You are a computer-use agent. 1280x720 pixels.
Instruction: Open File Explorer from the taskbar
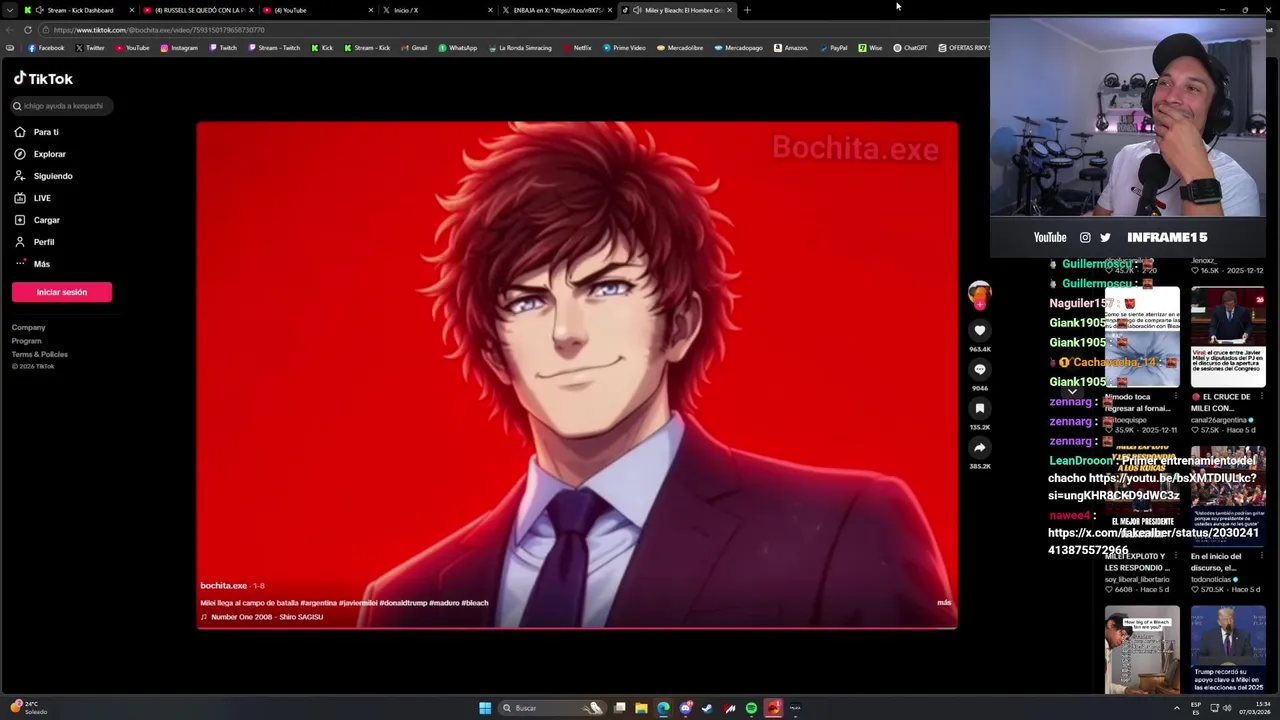pyautogui.click(x=641, y=708)
